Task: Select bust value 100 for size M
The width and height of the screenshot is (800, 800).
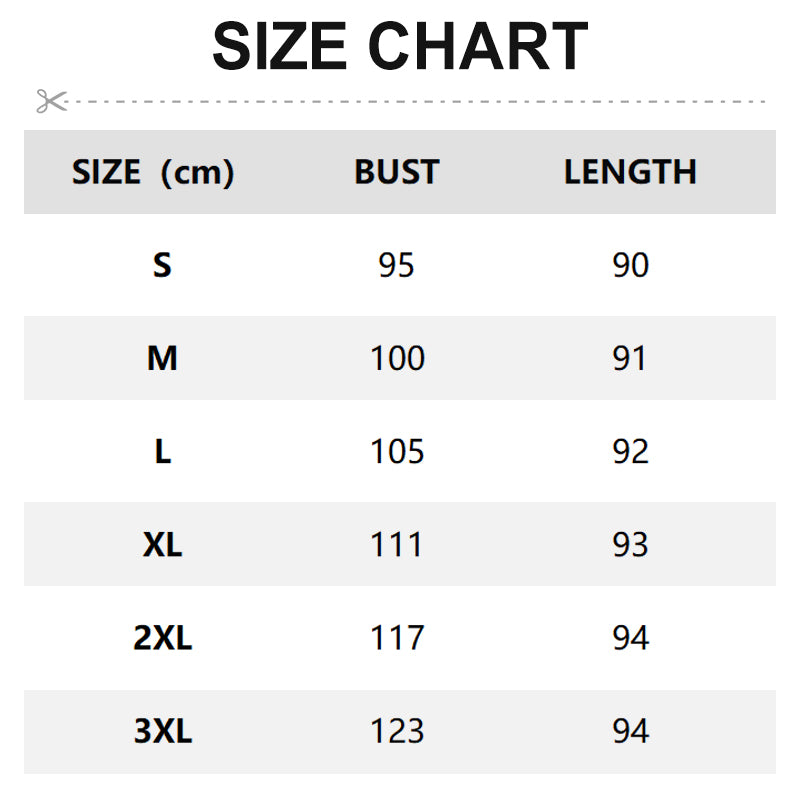Action: coord(397,358)
